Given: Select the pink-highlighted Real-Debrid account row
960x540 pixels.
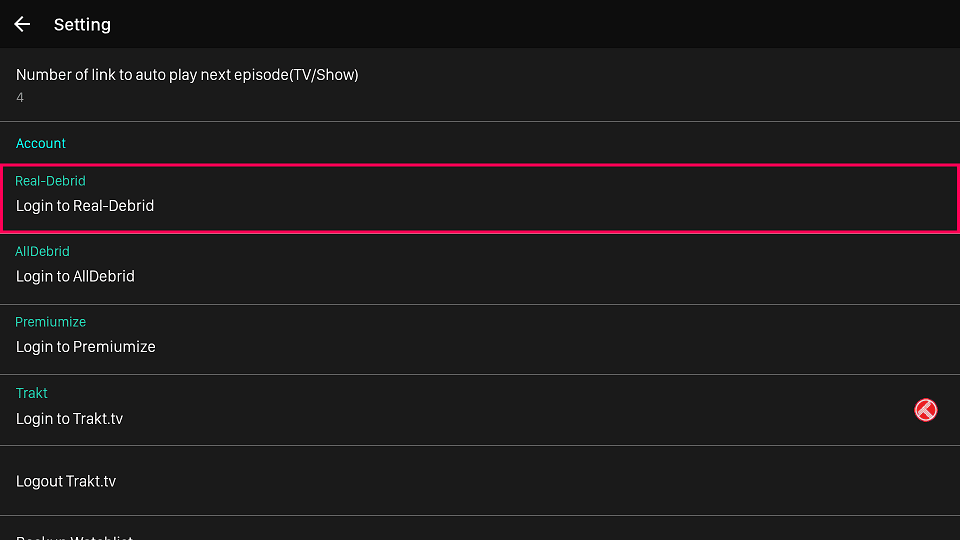Looking at the screenshot, I should [x=480, y=198].
